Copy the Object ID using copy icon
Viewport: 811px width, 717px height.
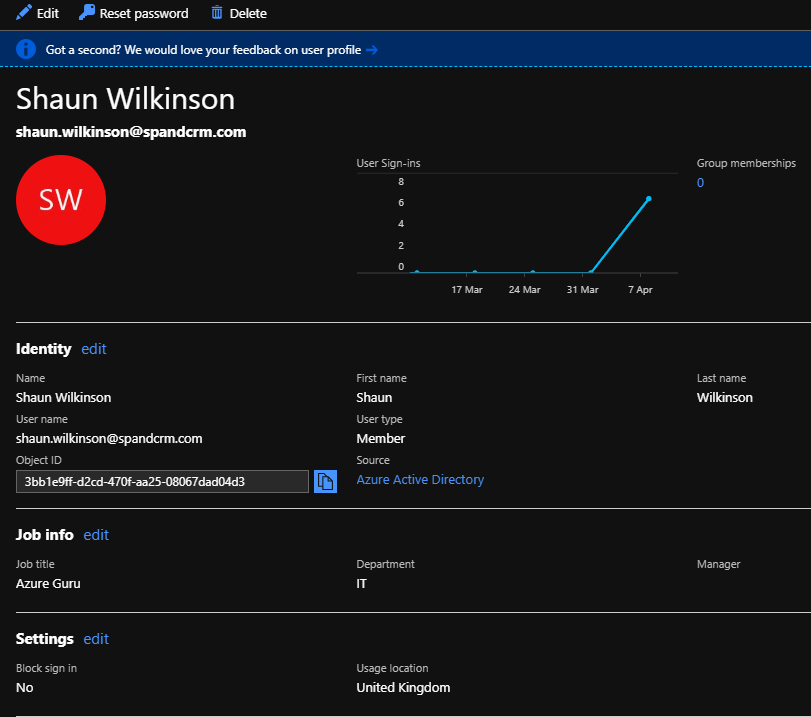coord(325,481)
